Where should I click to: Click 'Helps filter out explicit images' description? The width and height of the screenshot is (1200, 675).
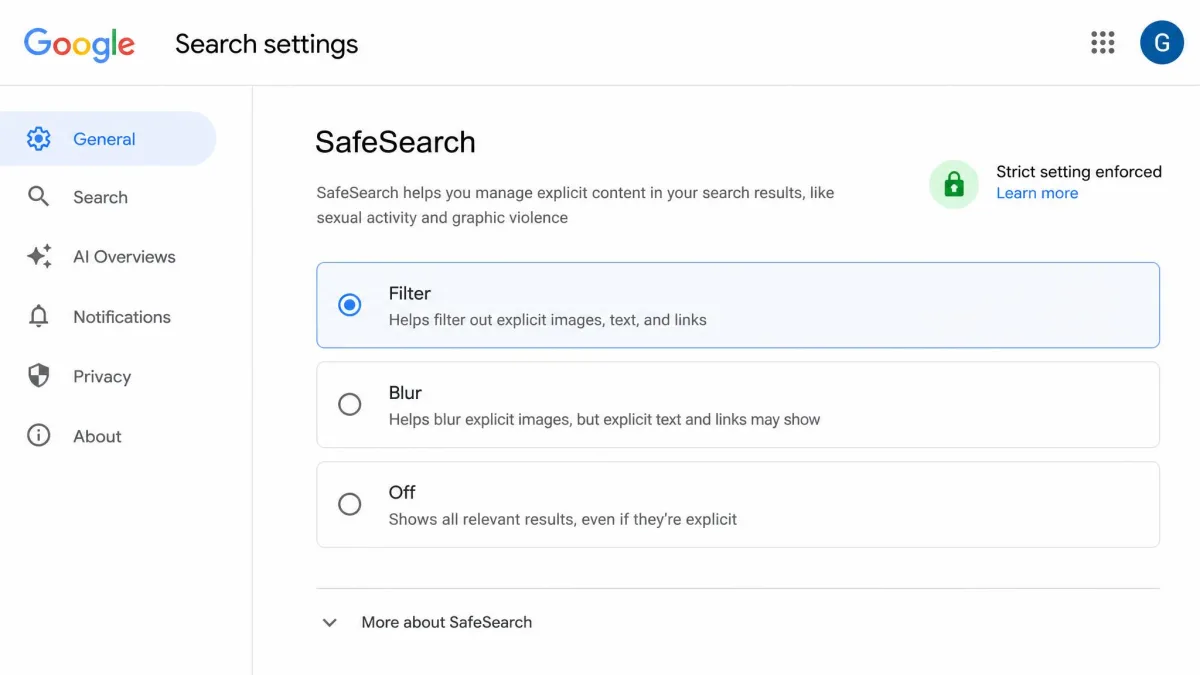548,320
